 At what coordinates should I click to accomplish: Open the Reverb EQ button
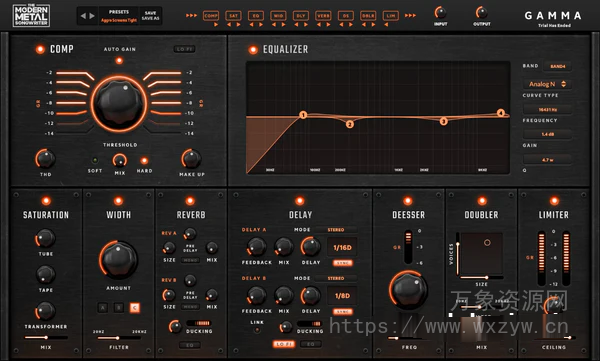point(190,345)
